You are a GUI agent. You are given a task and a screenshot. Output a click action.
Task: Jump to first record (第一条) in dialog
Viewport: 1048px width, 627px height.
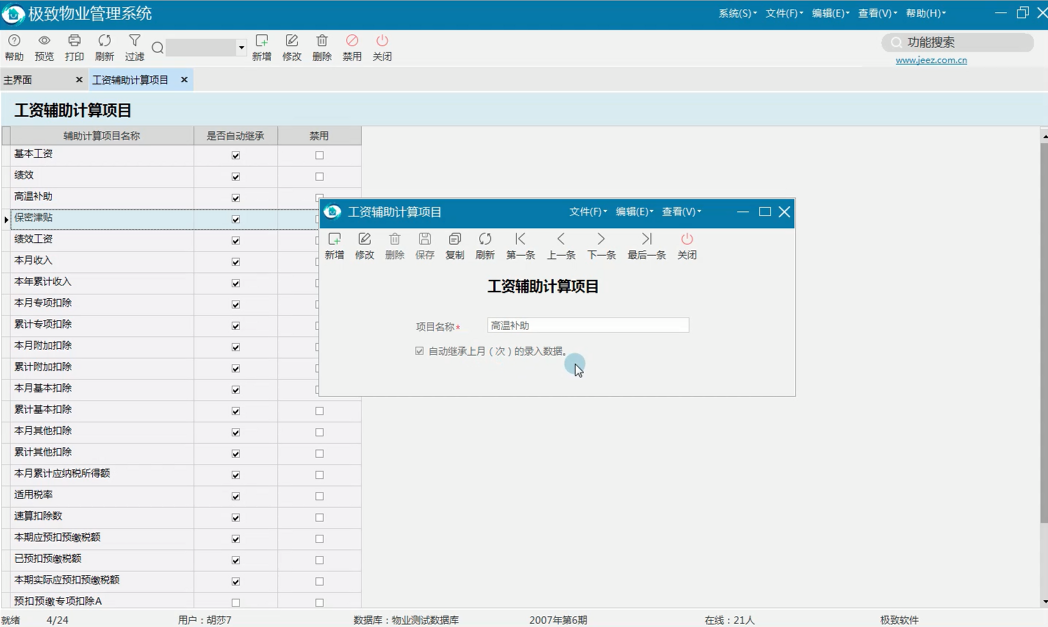coord(520,246)
